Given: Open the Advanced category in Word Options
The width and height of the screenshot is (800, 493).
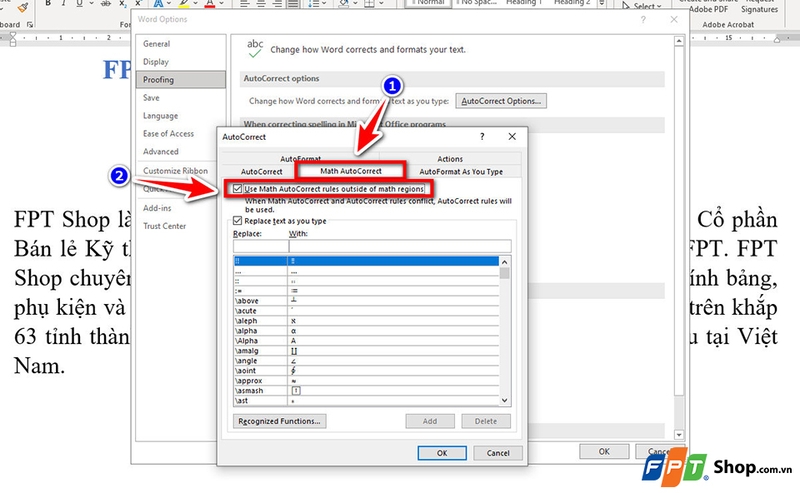Looking at the screenshot, I should 160,152.
